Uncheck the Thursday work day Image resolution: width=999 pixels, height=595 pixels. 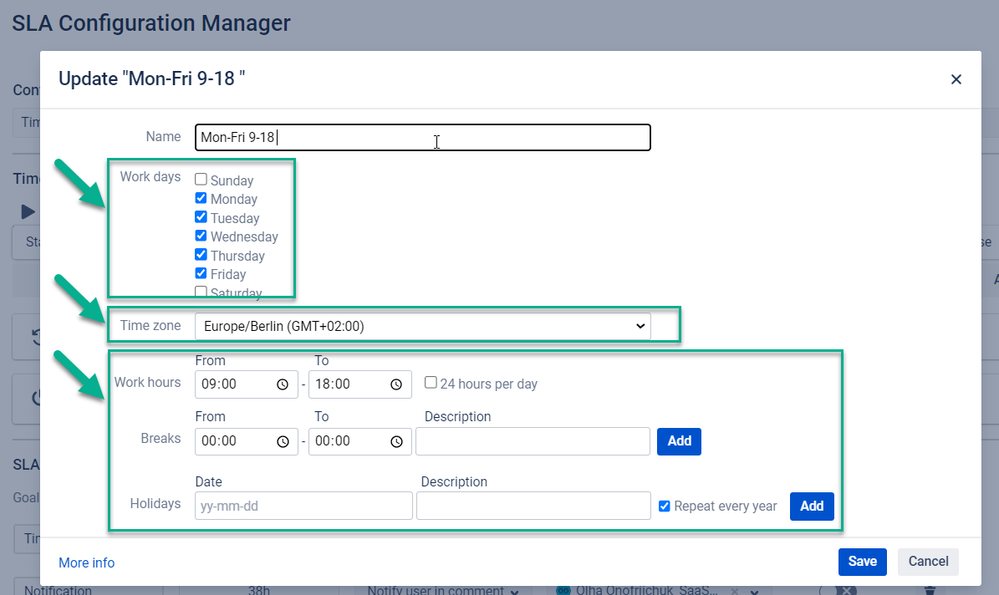[201, 254]
